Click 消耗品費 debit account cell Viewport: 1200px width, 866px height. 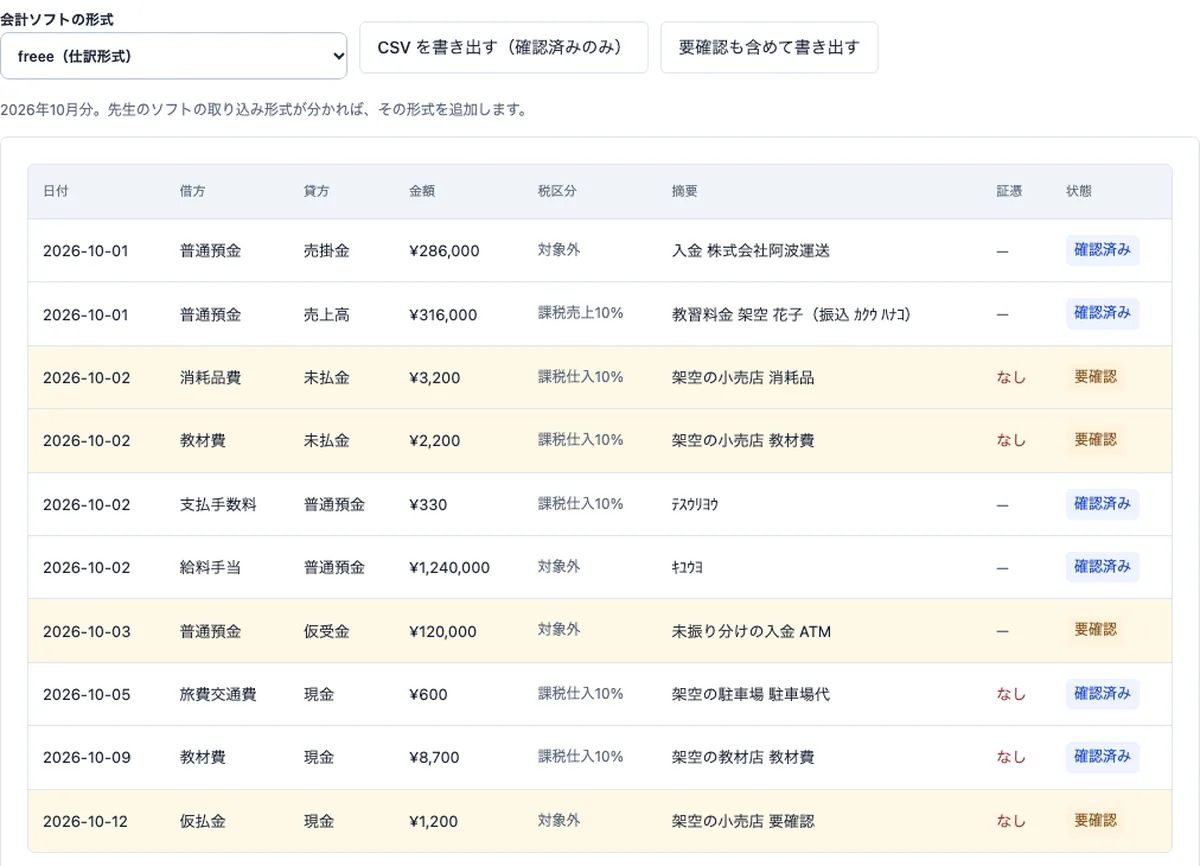[210, 378]
